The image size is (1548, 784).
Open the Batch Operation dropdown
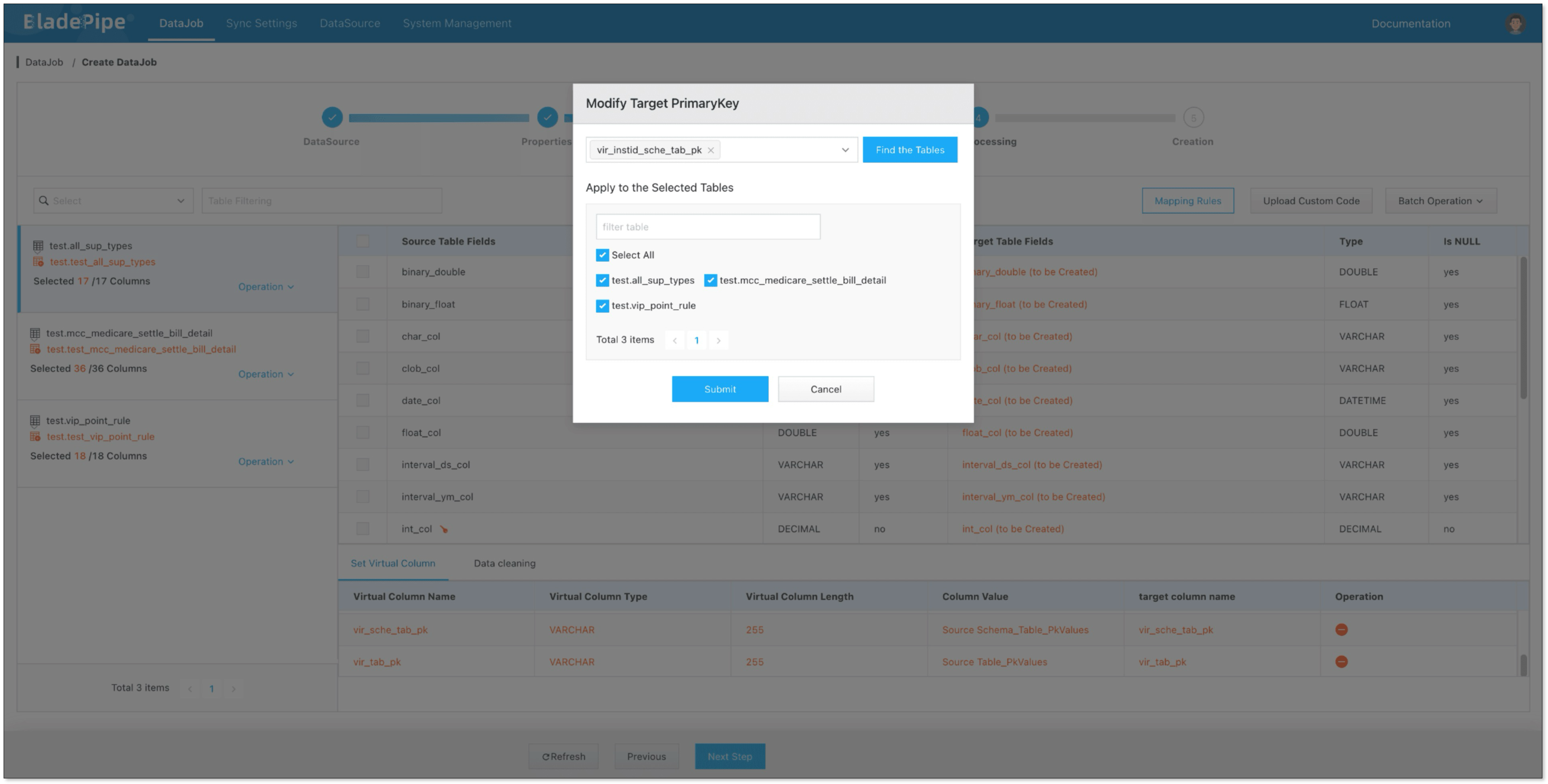click(x=1440, y=201)
